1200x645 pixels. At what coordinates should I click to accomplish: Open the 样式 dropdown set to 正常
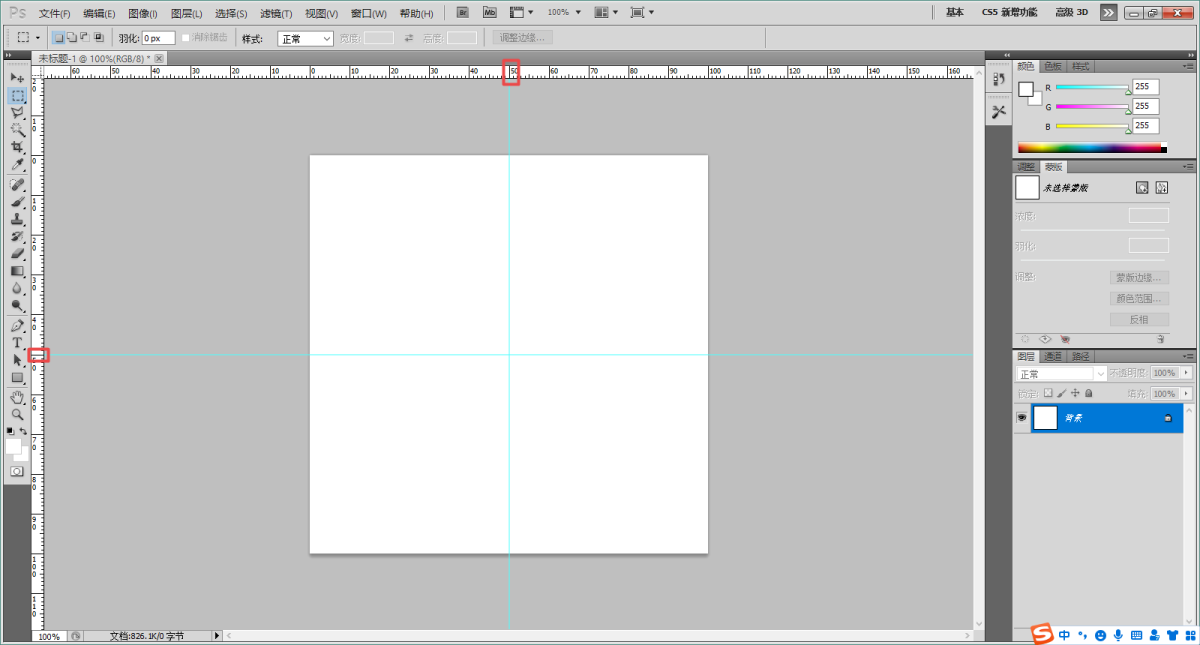[x=305, y=38]
